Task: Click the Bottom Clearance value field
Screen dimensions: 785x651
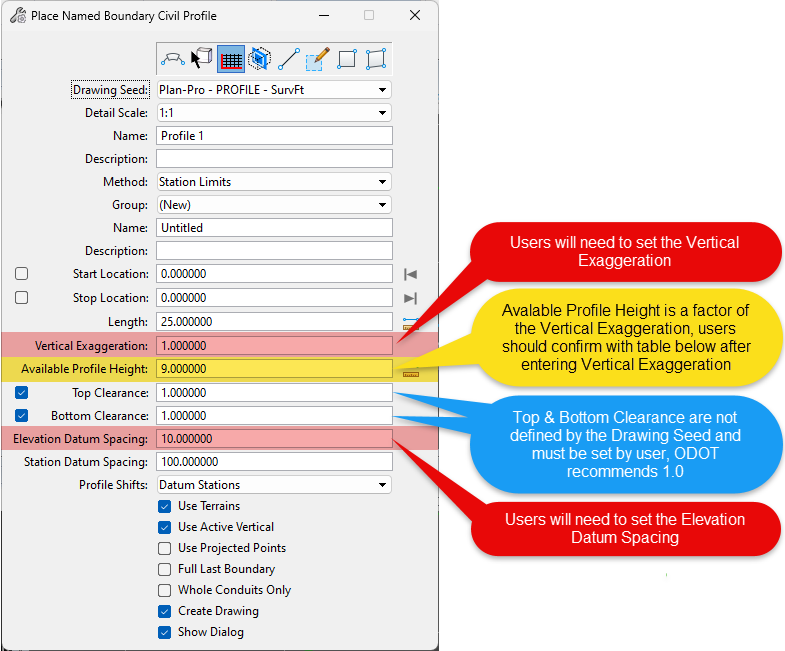Action: coord(274,416)
